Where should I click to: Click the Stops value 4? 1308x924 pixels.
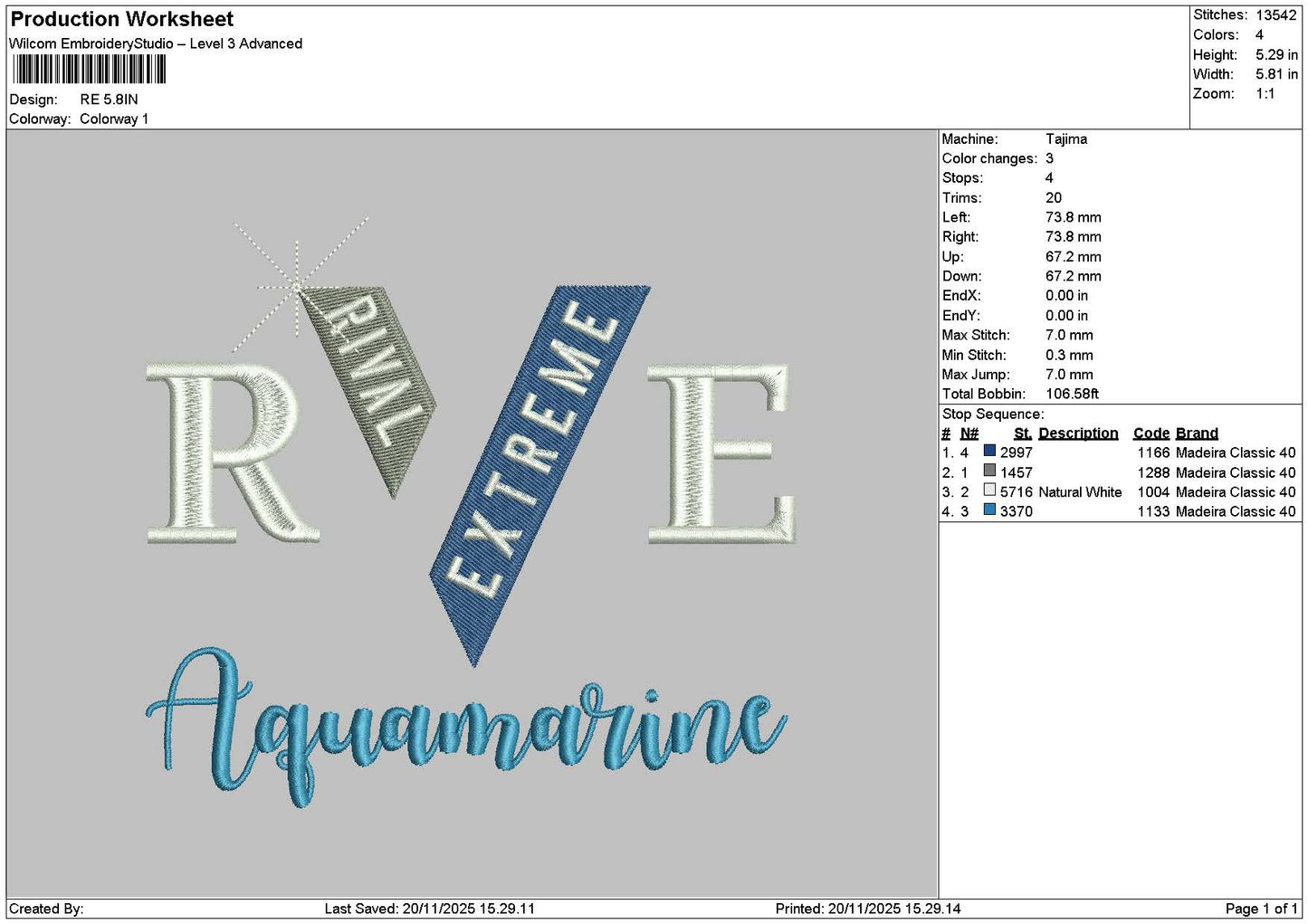(1049, 178)
